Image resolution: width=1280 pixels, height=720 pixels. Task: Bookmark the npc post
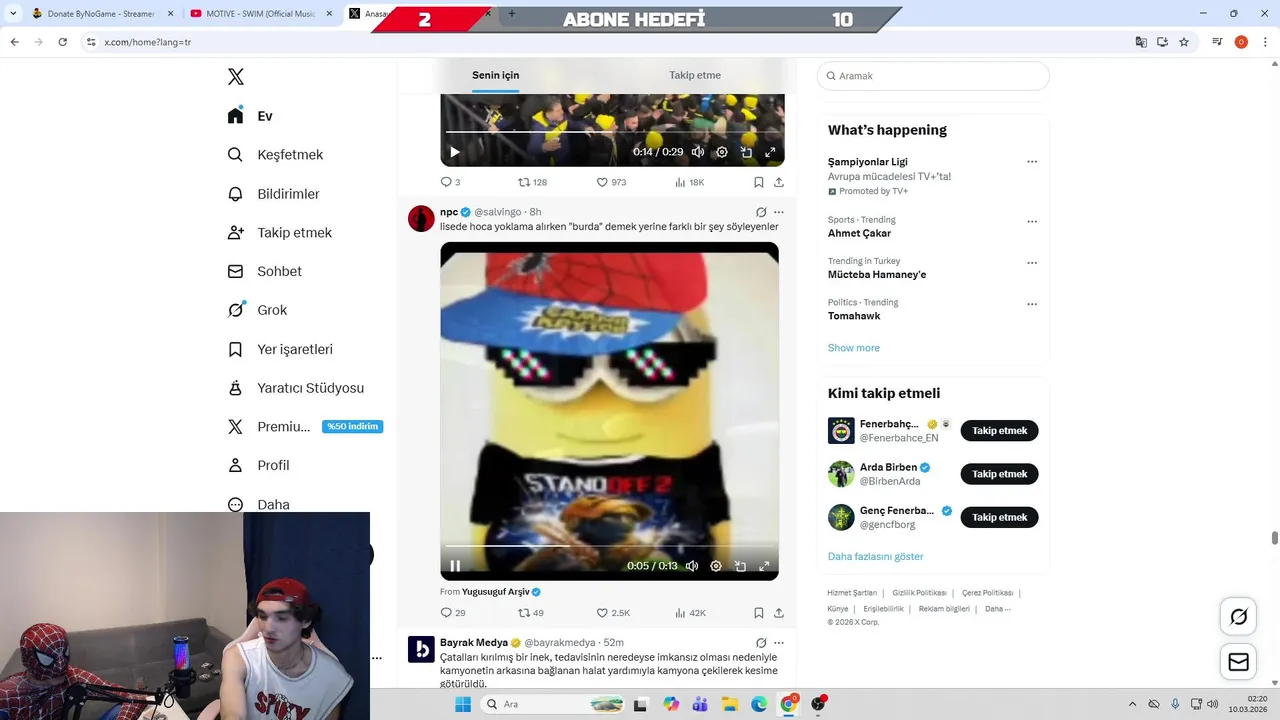759,613
